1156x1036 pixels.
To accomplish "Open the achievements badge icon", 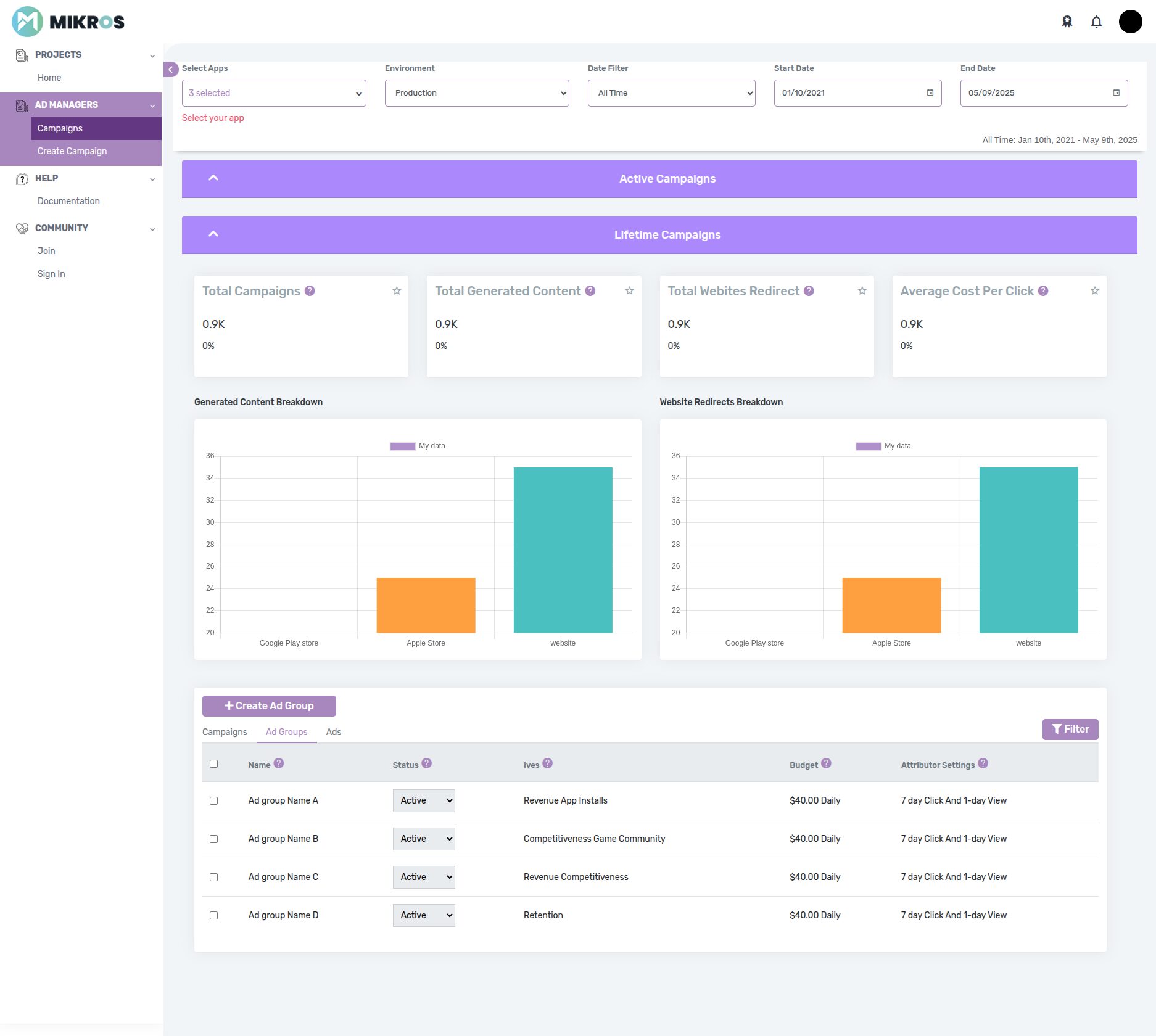I will (x=1067, y=22).
